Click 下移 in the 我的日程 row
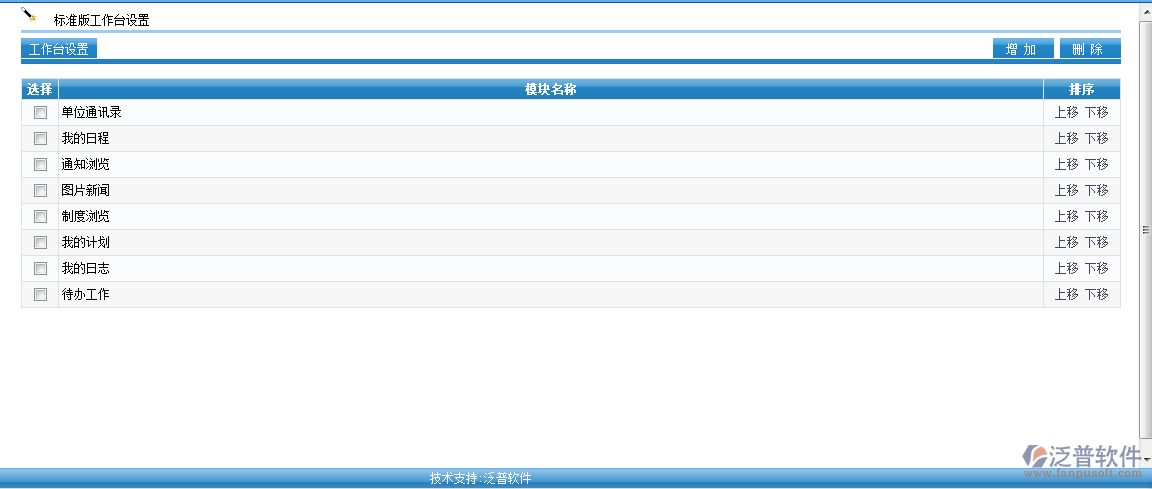 [x=1097, y=138]
